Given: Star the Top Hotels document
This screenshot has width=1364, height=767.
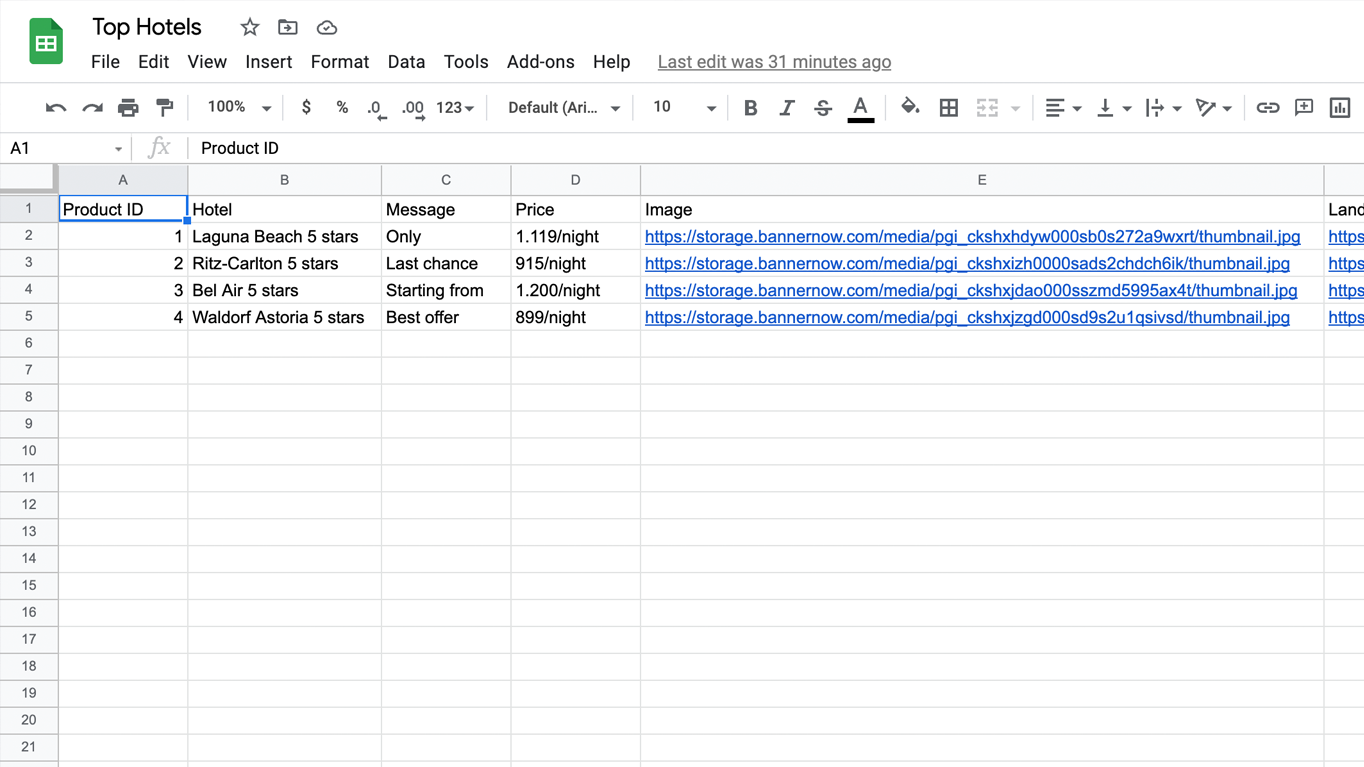Looking at the screenshot, I should click(x=250, y=28).
